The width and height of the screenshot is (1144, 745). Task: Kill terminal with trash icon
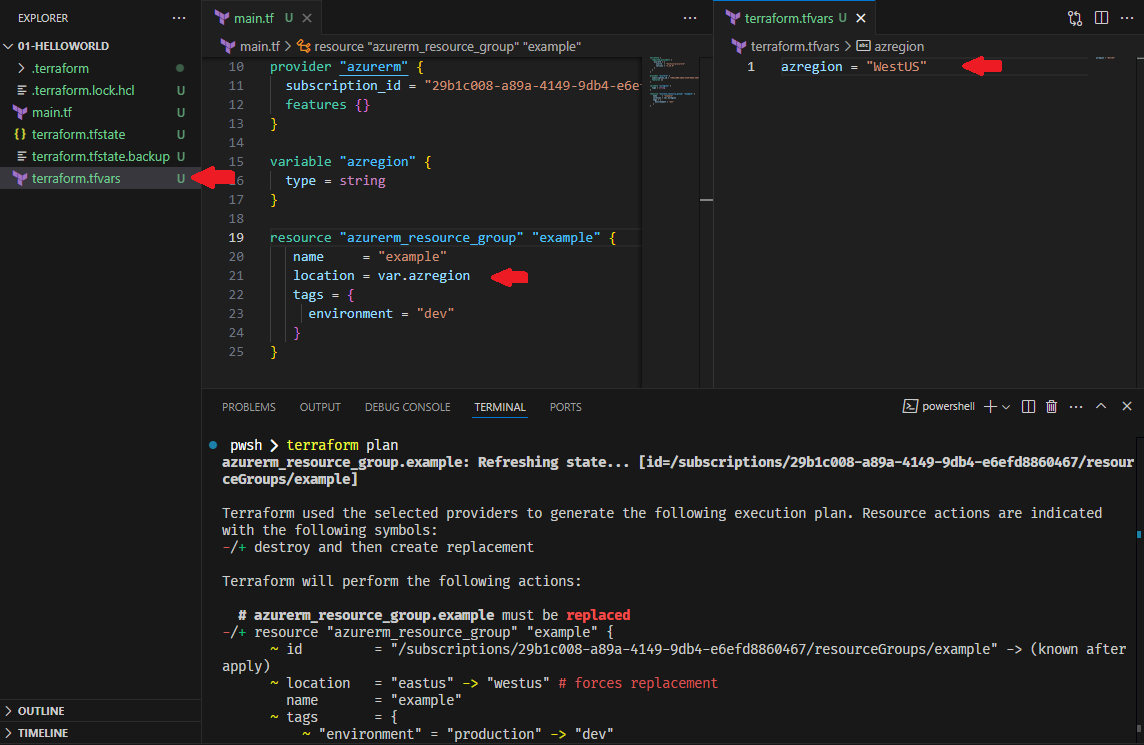[1051, 406]
